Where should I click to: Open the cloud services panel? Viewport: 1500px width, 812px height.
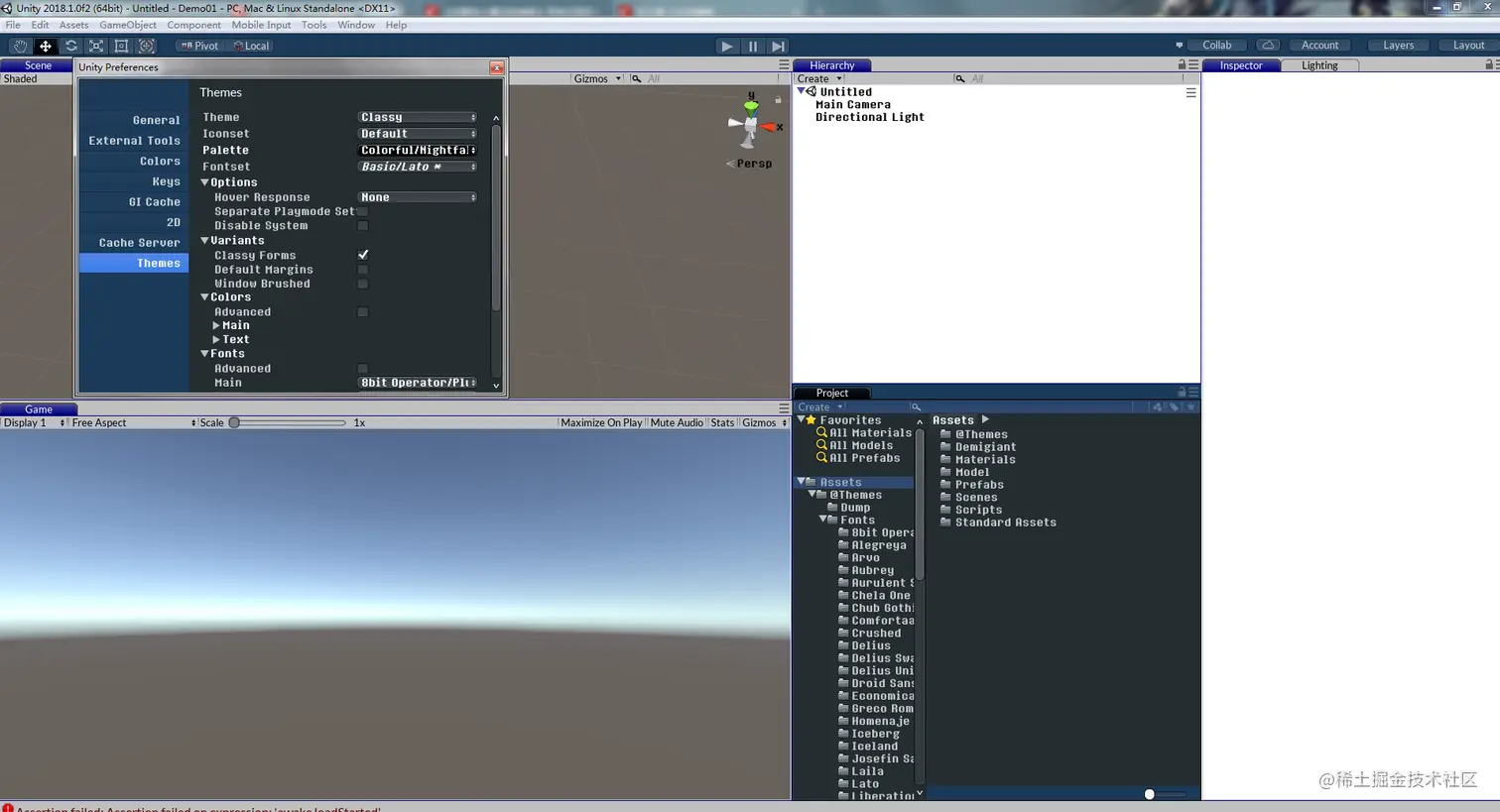[1268, 45]
